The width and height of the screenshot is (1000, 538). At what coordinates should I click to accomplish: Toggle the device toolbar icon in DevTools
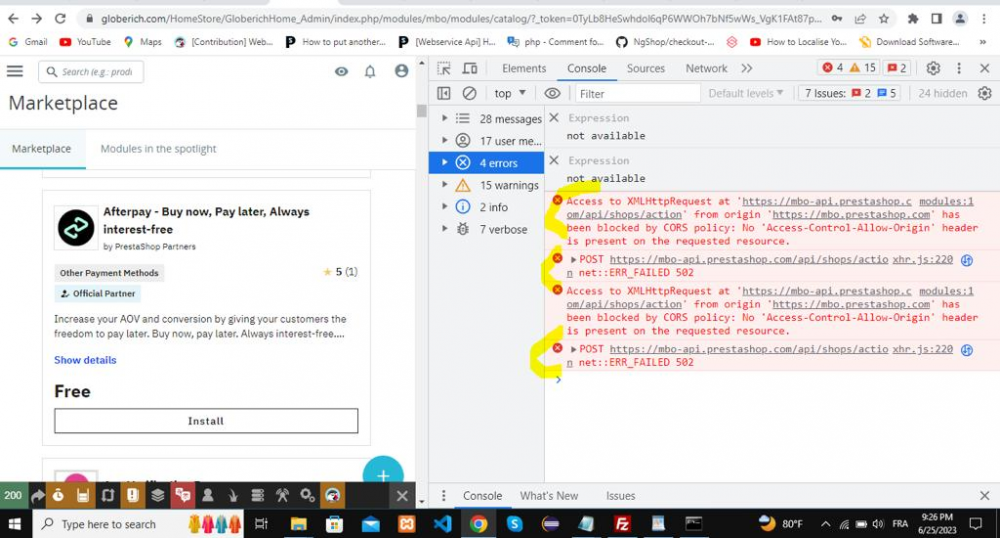pos(470,69)
